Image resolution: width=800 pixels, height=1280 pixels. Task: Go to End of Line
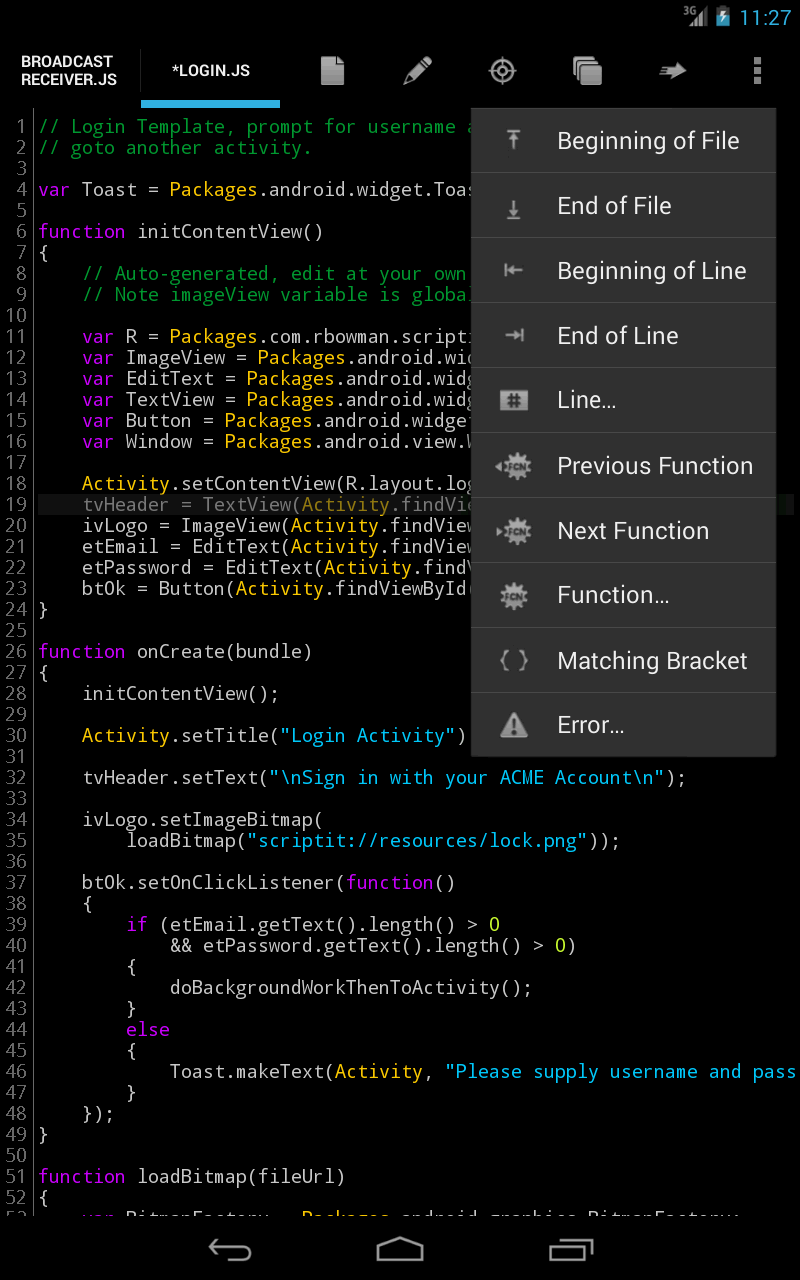coord(622,335)
